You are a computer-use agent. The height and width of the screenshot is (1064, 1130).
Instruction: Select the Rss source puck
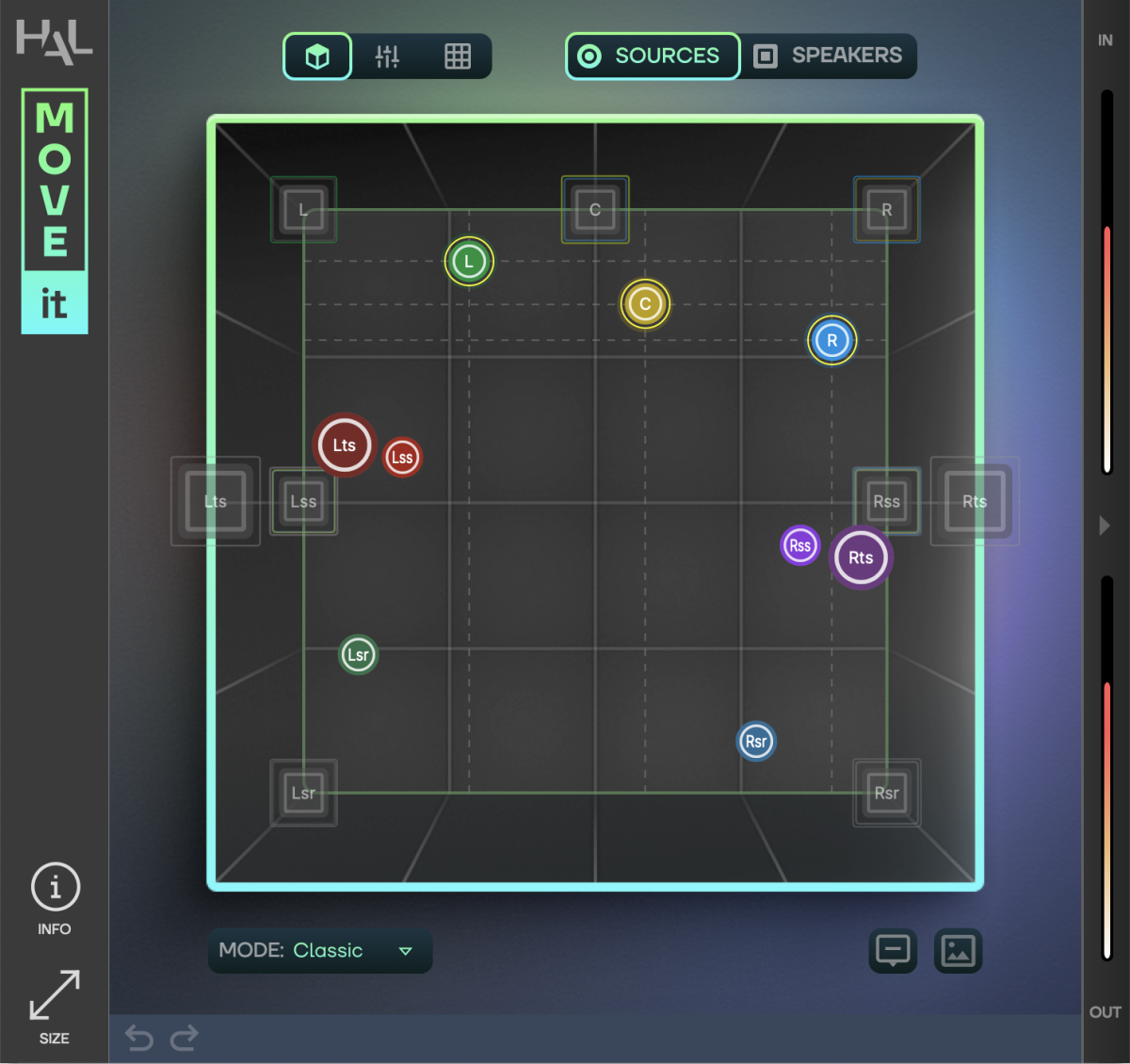point(800,545)
